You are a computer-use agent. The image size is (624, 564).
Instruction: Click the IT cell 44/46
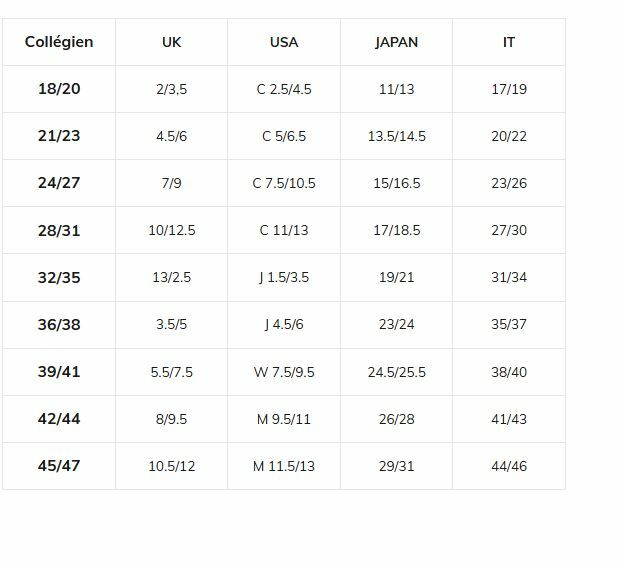[509, 466]
